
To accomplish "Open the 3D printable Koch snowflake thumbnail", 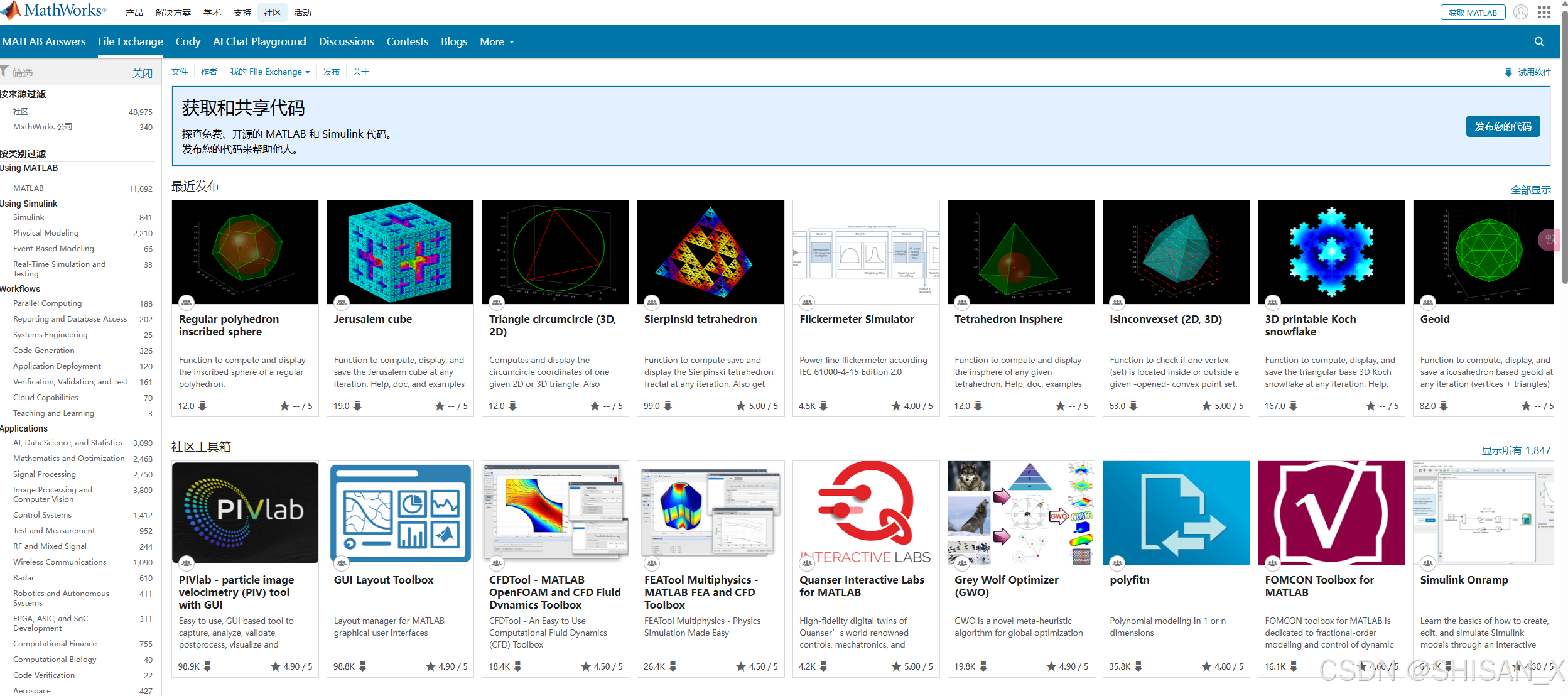I will (1331, 252).
